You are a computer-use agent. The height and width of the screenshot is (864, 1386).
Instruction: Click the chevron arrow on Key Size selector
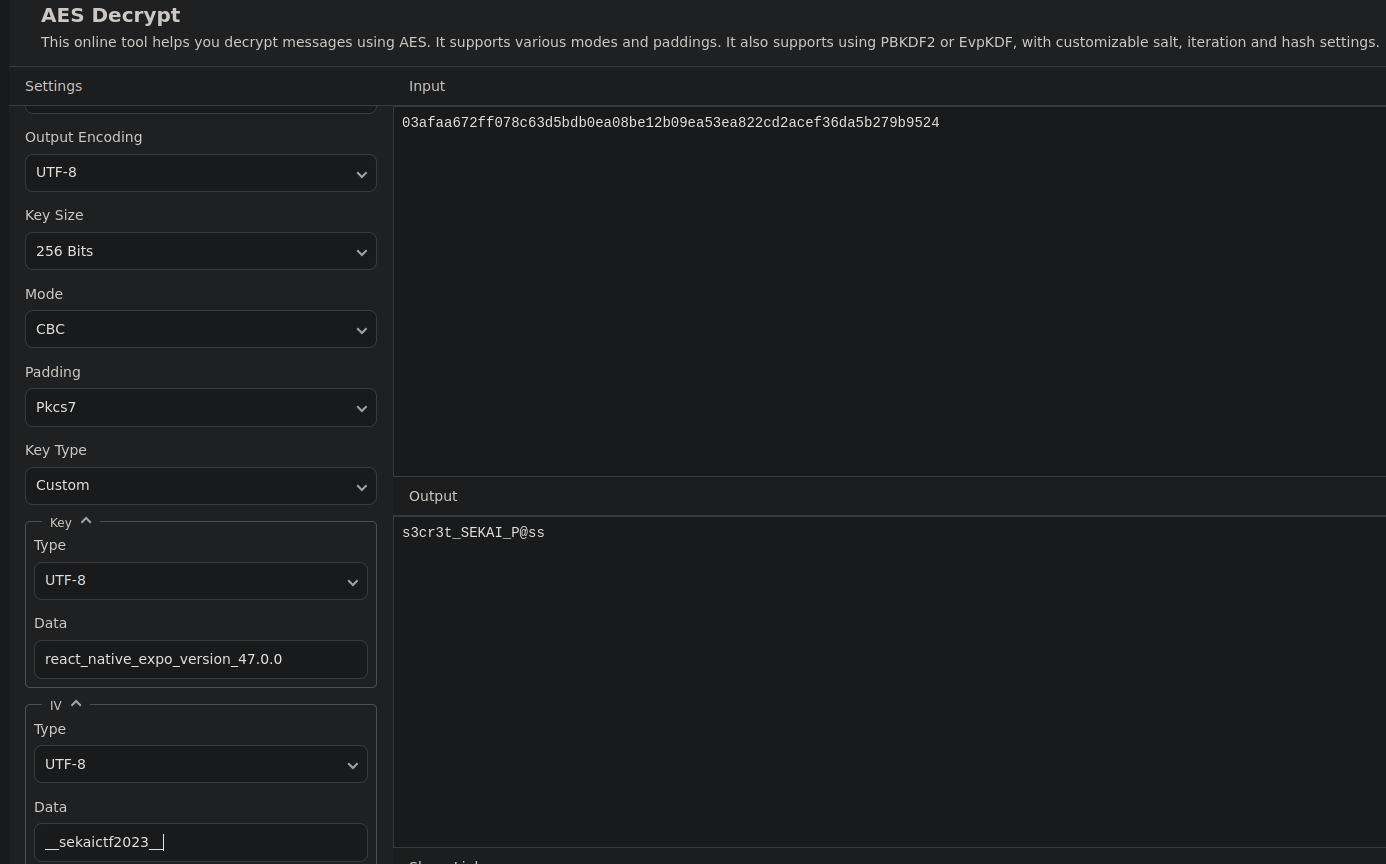pyautogui.click(x=361, y=251)
